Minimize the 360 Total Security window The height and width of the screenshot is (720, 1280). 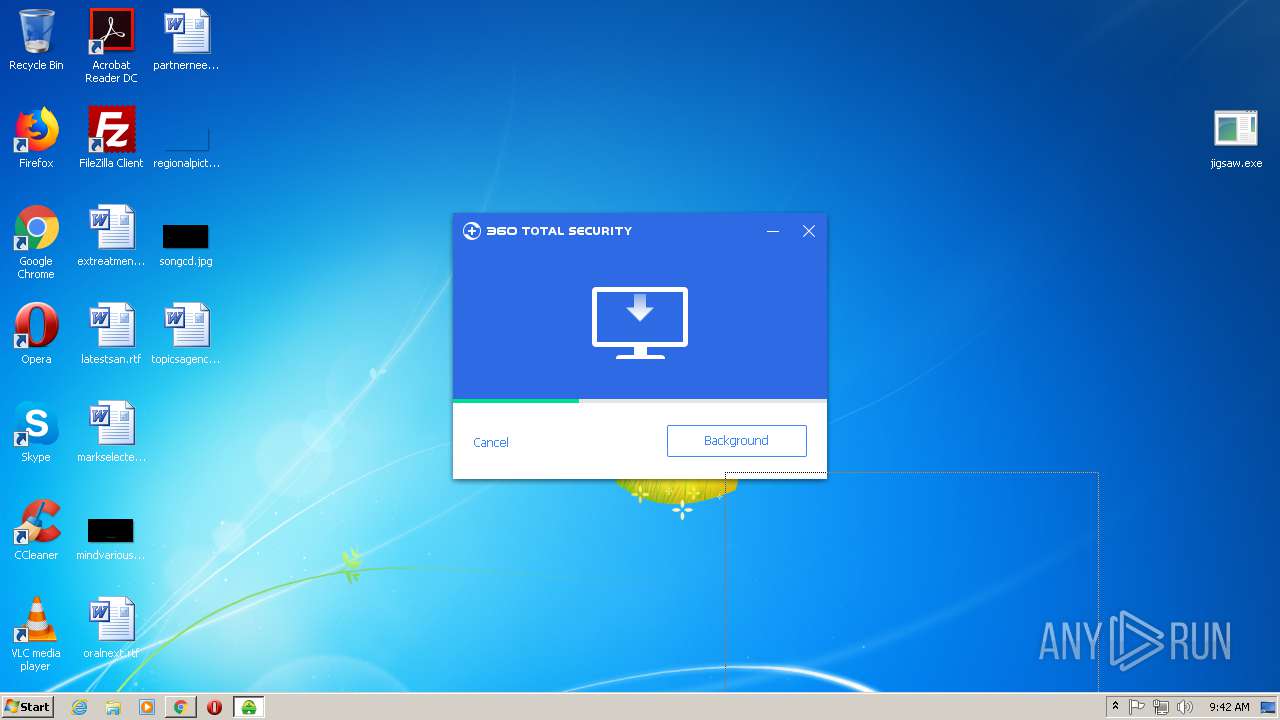(773, 231)
